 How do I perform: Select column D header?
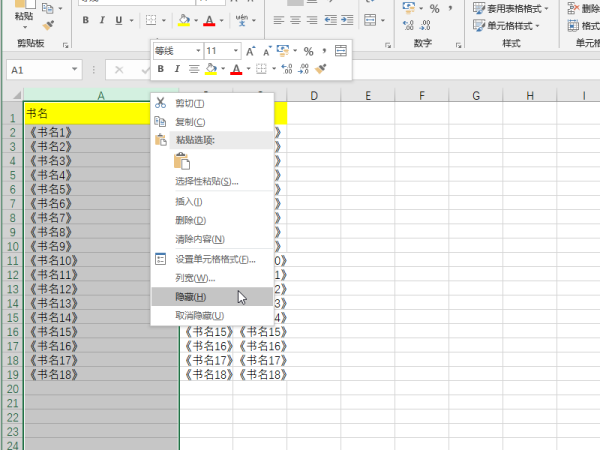(x=313, y=95)
